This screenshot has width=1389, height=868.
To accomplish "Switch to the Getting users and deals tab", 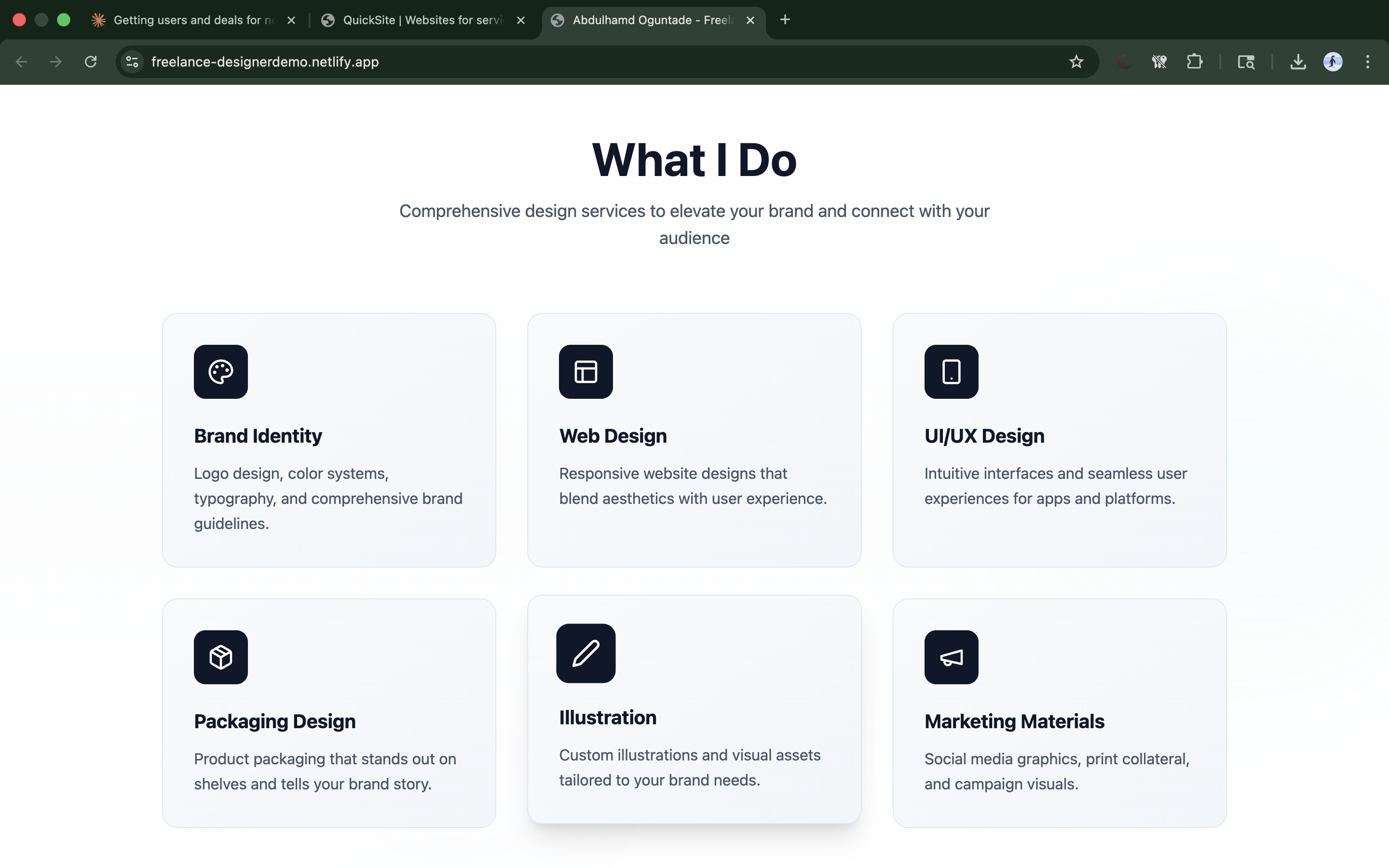I will pos(193,20).
